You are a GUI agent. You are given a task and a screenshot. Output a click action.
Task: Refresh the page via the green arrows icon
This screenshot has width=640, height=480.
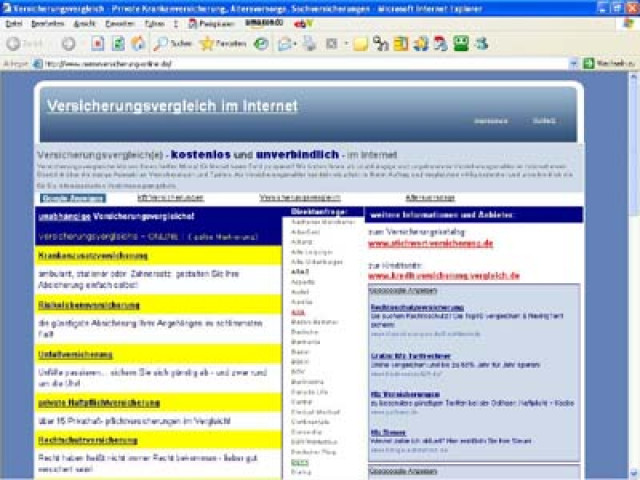pyautogui.click(x=118, y=44)
